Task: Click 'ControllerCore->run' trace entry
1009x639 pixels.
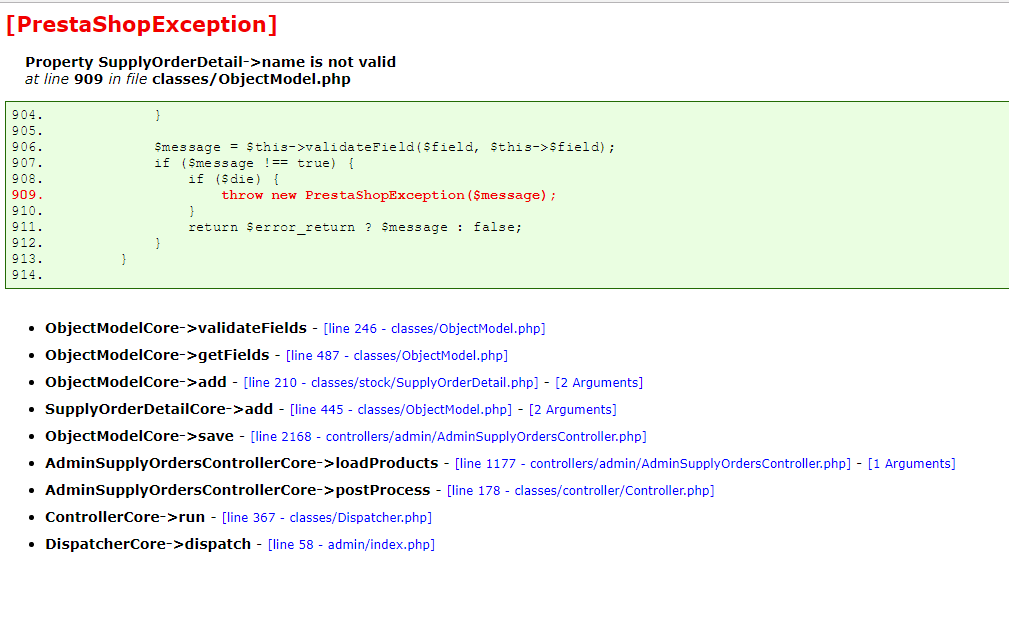Action: tap(125, 517)
